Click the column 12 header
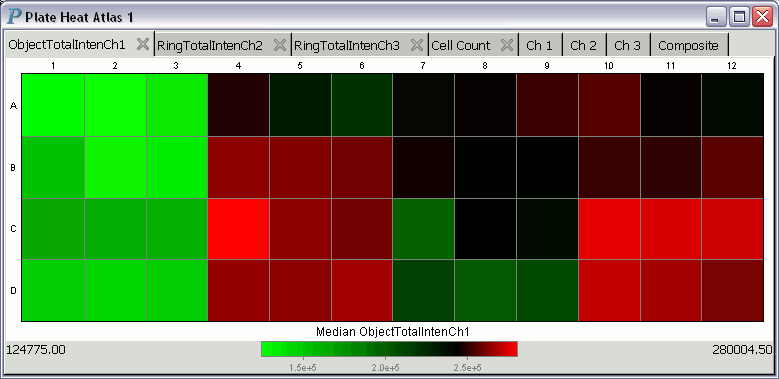The width and height of the screenshot is (779, 379). click(x=731, y=66)
